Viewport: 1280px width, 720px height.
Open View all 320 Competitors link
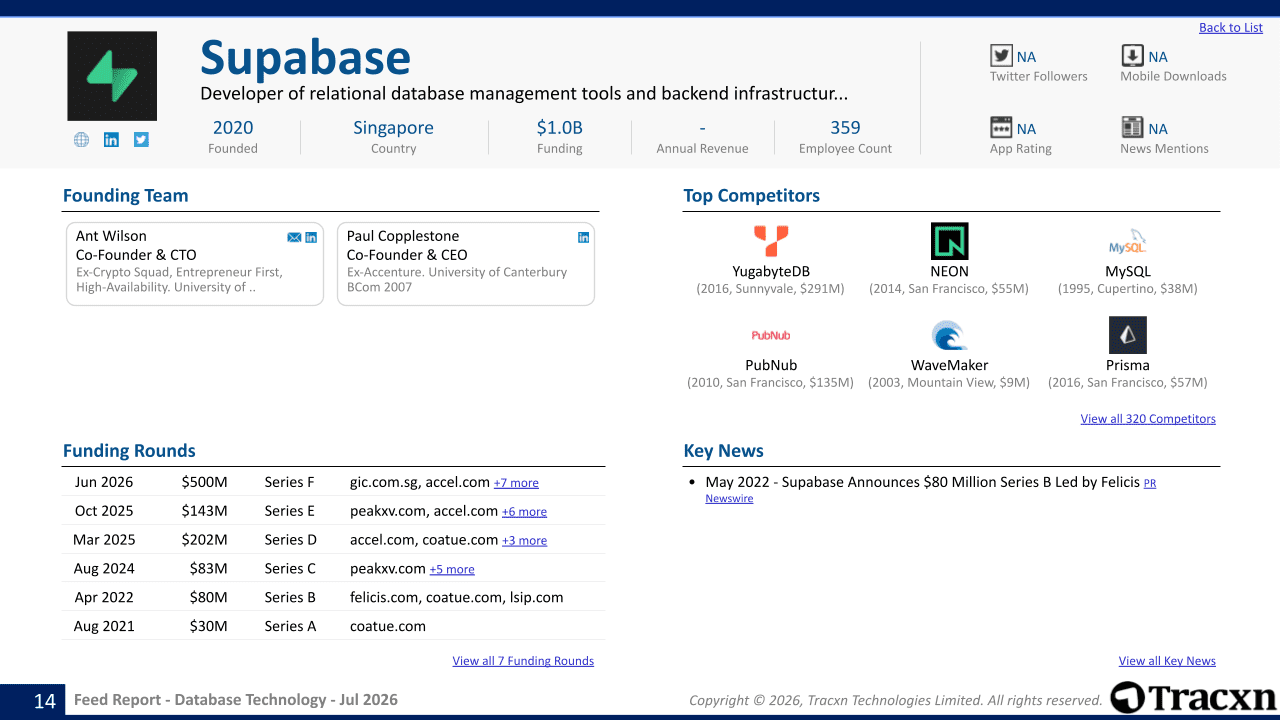[x=1148, y=419]
